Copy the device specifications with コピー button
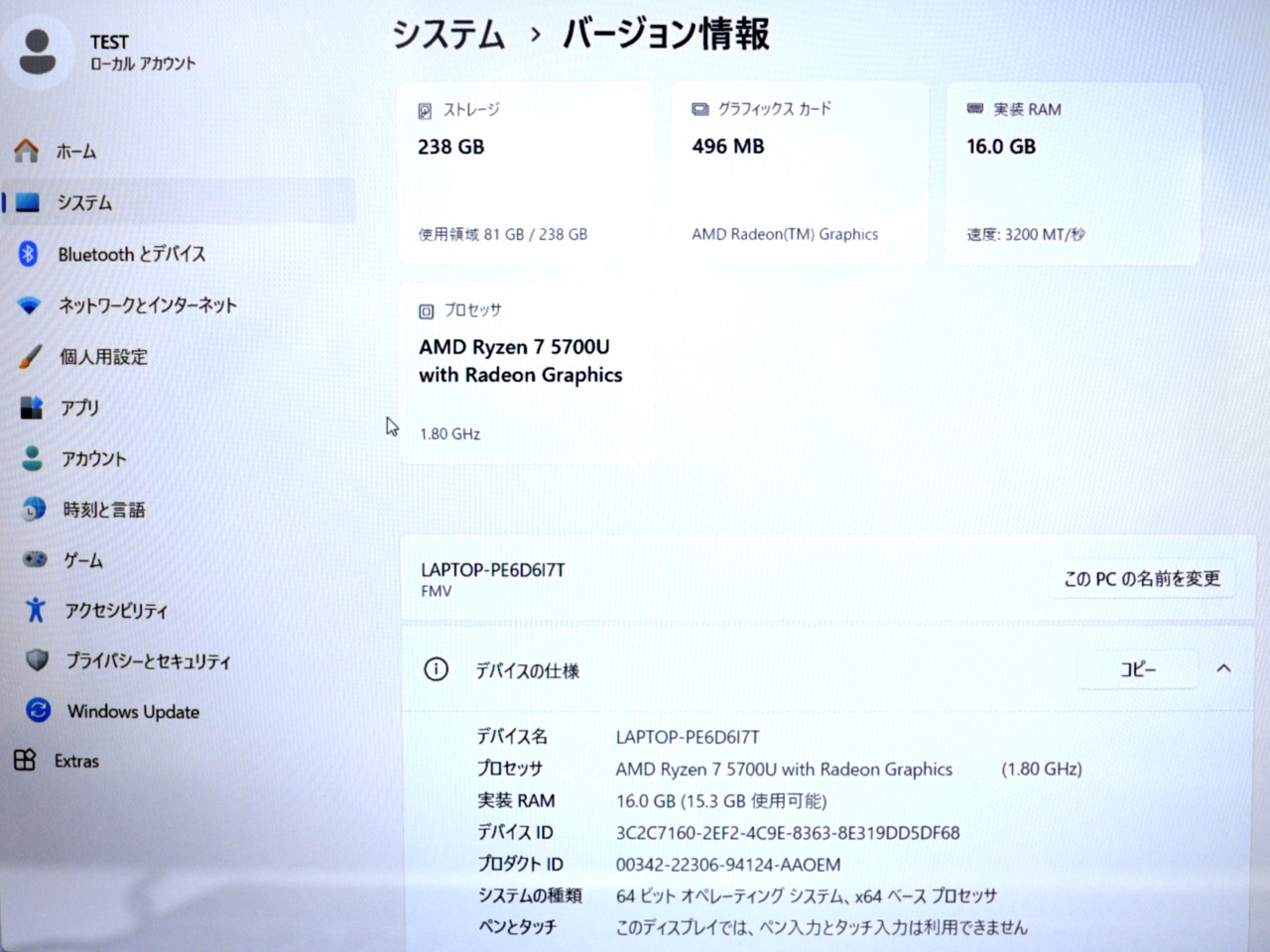The height and width of the screenshot is (952, 1270). 1137,669
